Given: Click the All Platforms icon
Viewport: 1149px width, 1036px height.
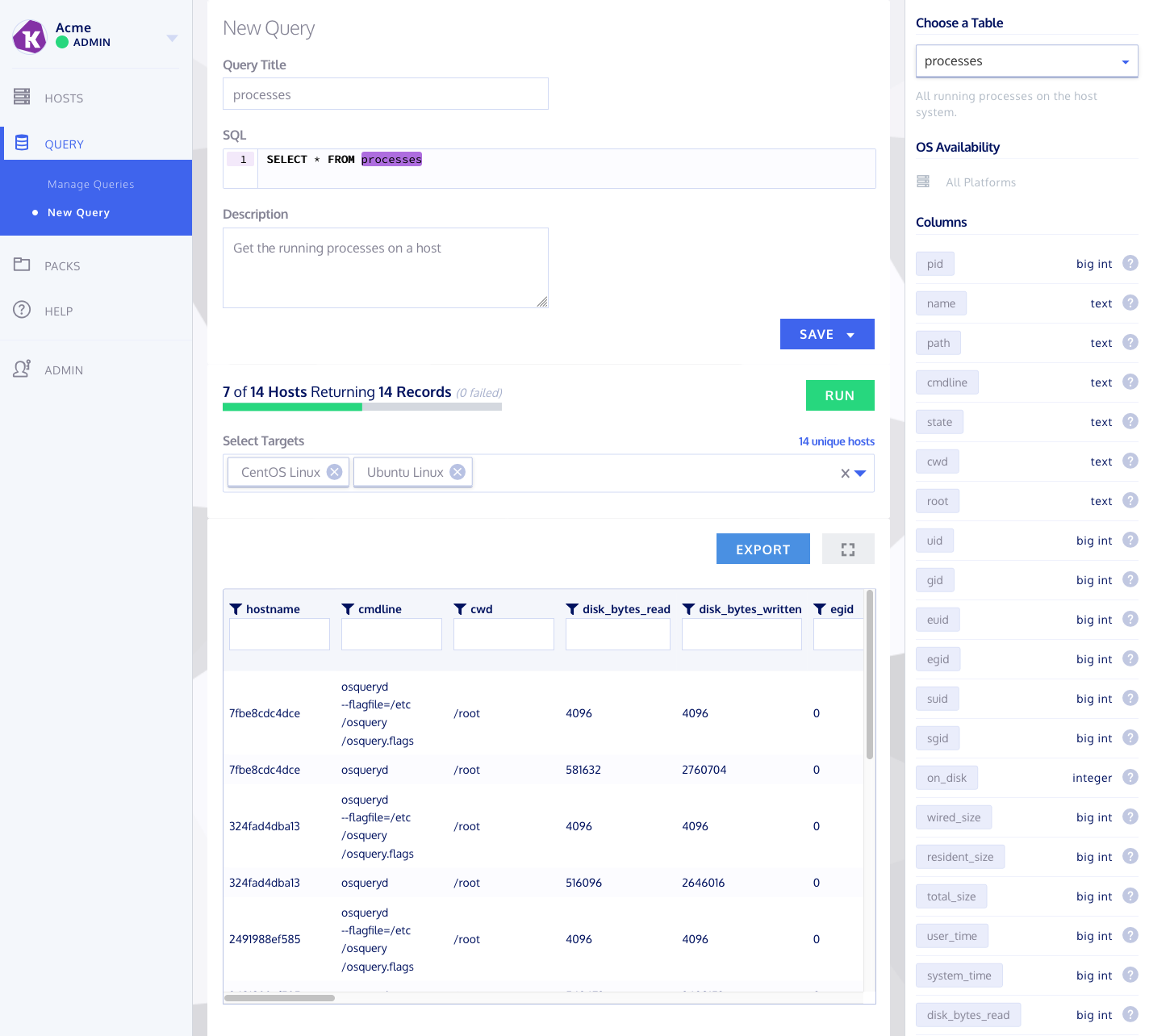Looking at the screenshot, I should tap(923, 182).
